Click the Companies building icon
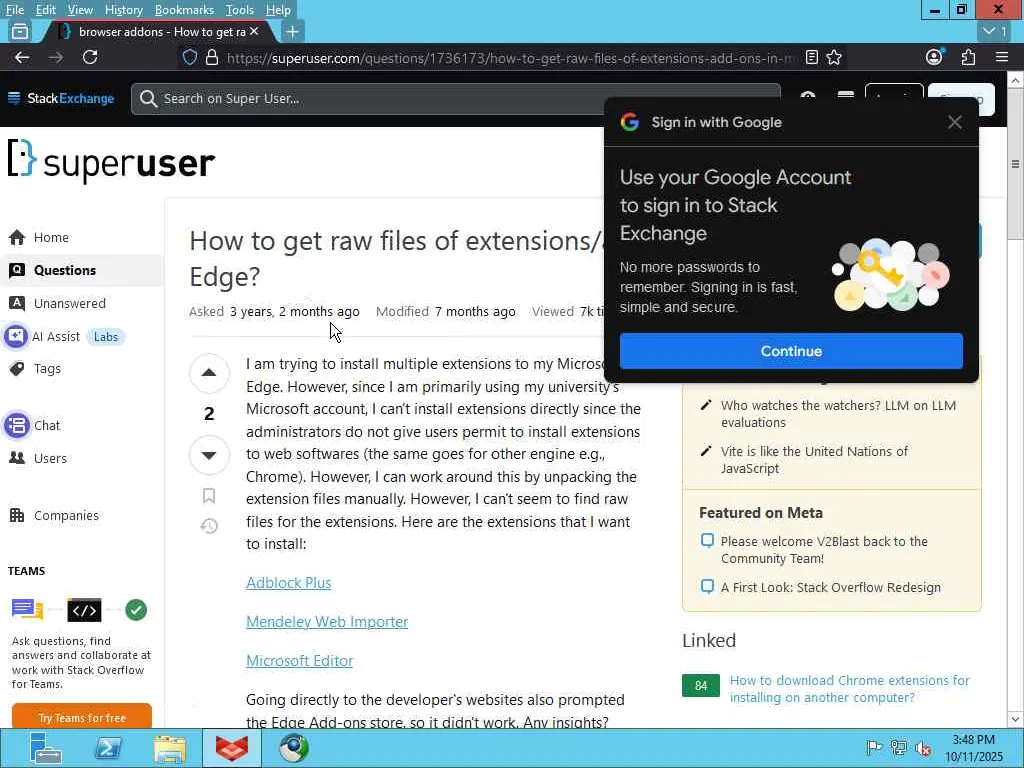1024x768 pixels. (17, 516)
